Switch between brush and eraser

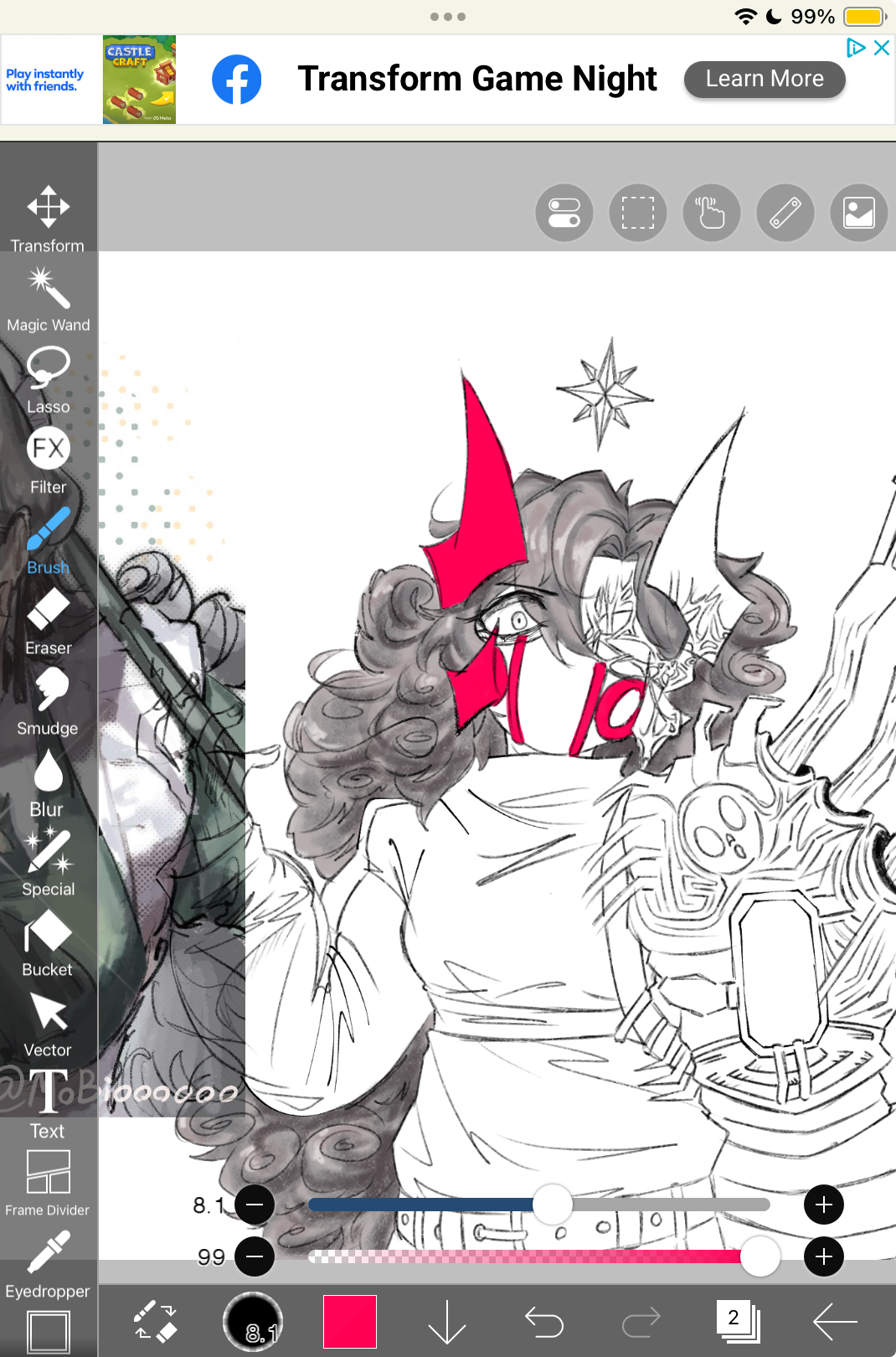(x=156, y=1322)
